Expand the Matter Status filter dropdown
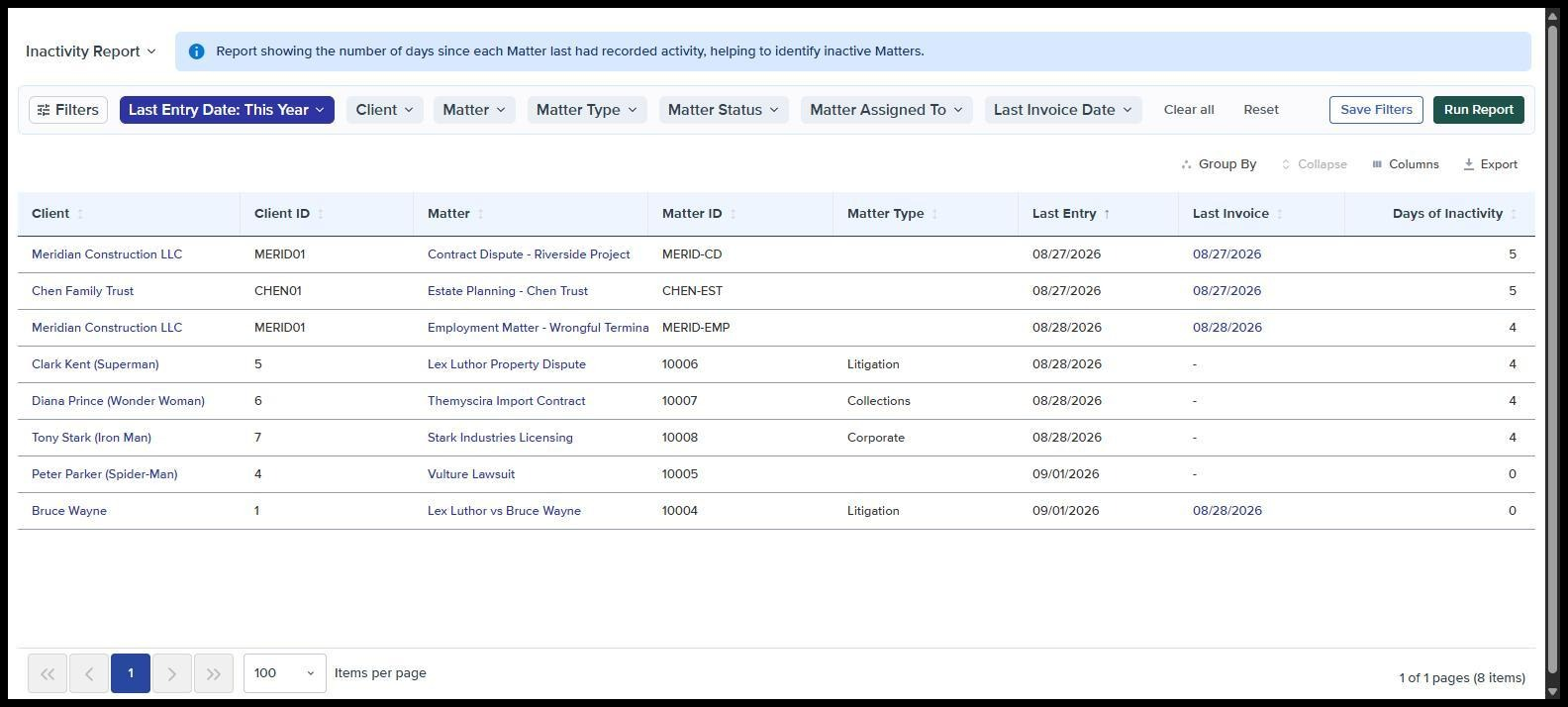This screenshot has height=707, width=1568. pyautogui.click(x=724, y=110)
